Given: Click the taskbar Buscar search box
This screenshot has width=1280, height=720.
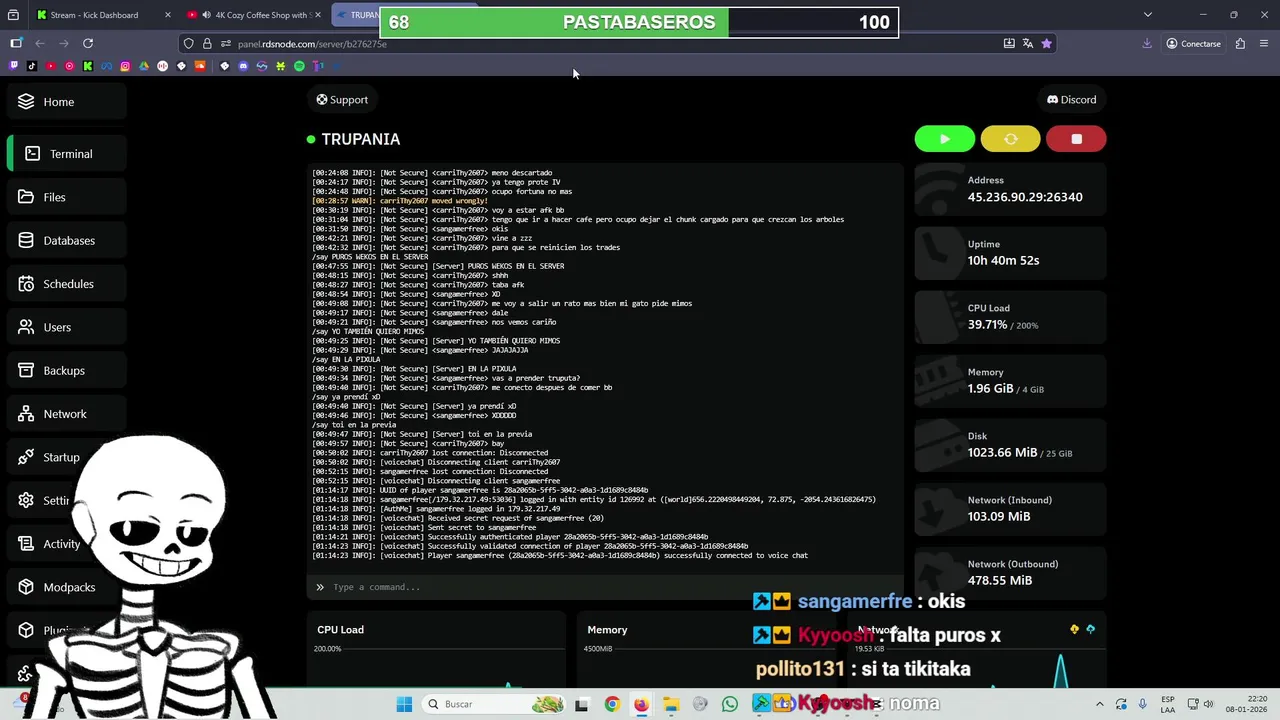Looking at the screenshot, I should [x=495, y=704].
